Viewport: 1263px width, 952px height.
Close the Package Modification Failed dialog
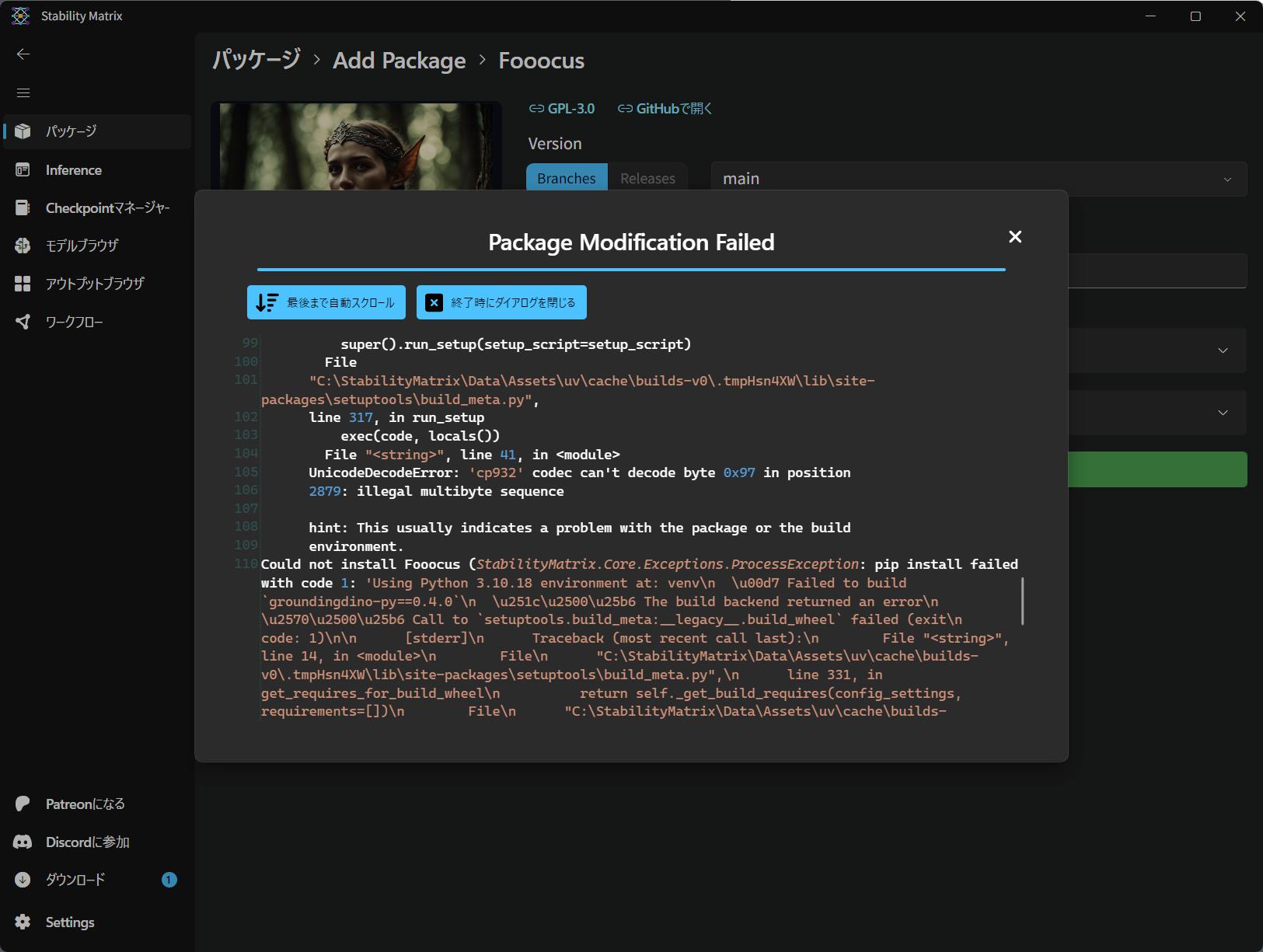coord(1015,237)
